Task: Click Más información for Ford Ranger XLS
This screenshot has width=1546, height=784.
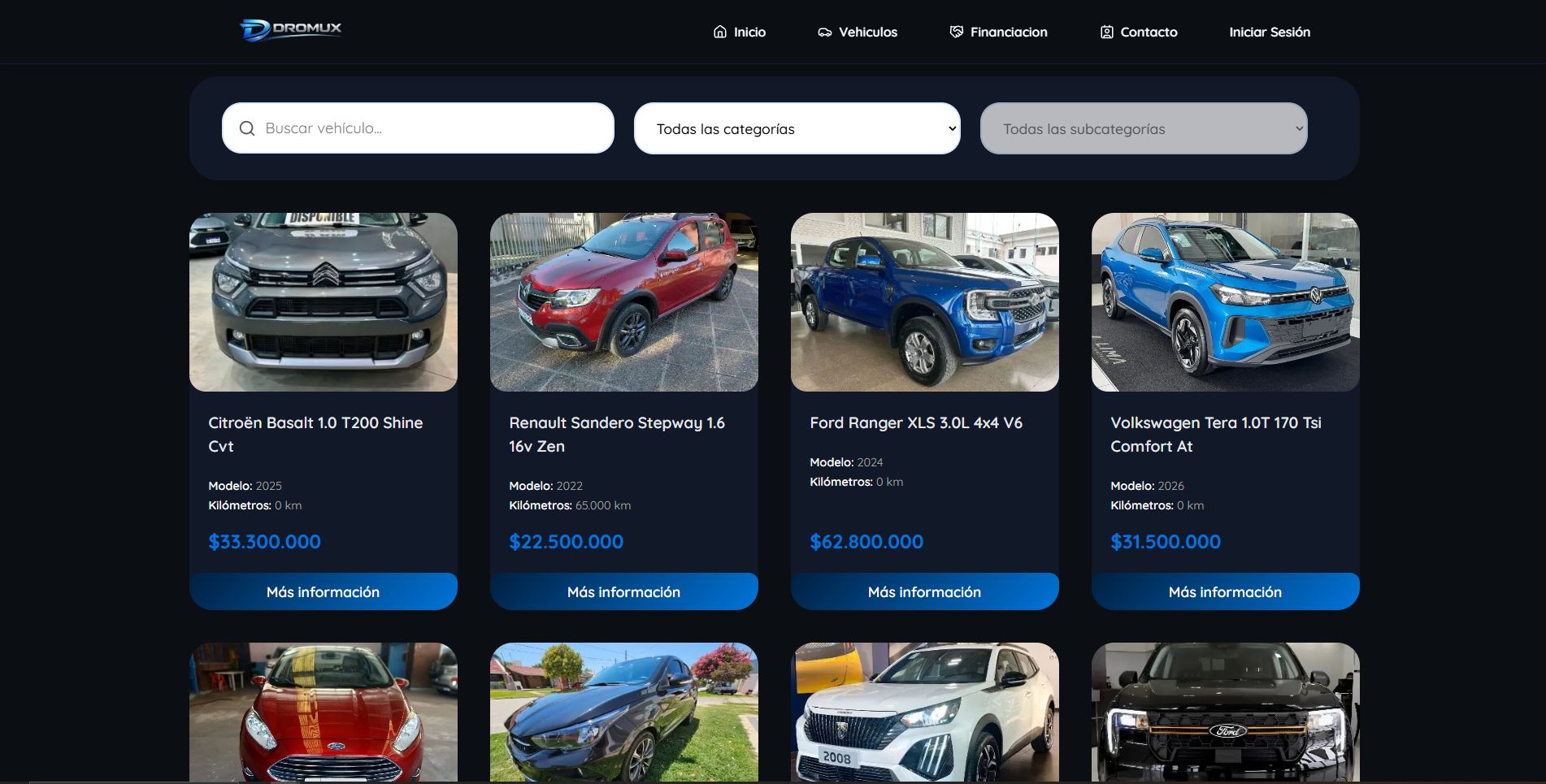Action: (924, 591)
